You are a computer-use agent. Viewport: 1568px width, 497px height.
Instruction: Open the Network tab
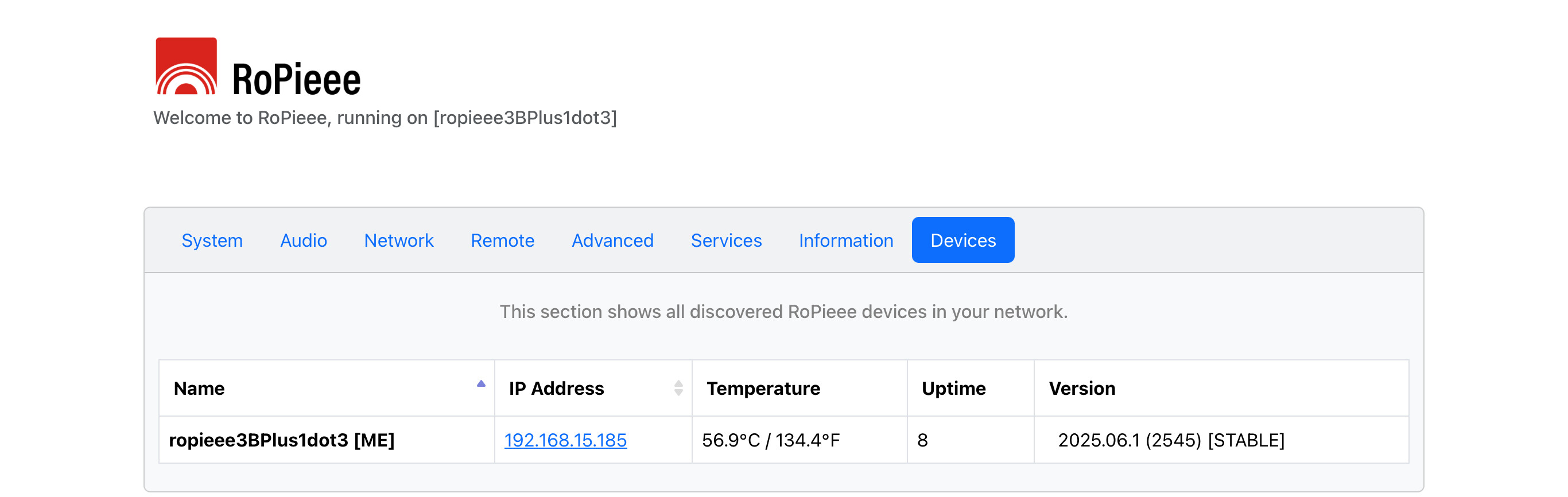click(x=399, y=240)
